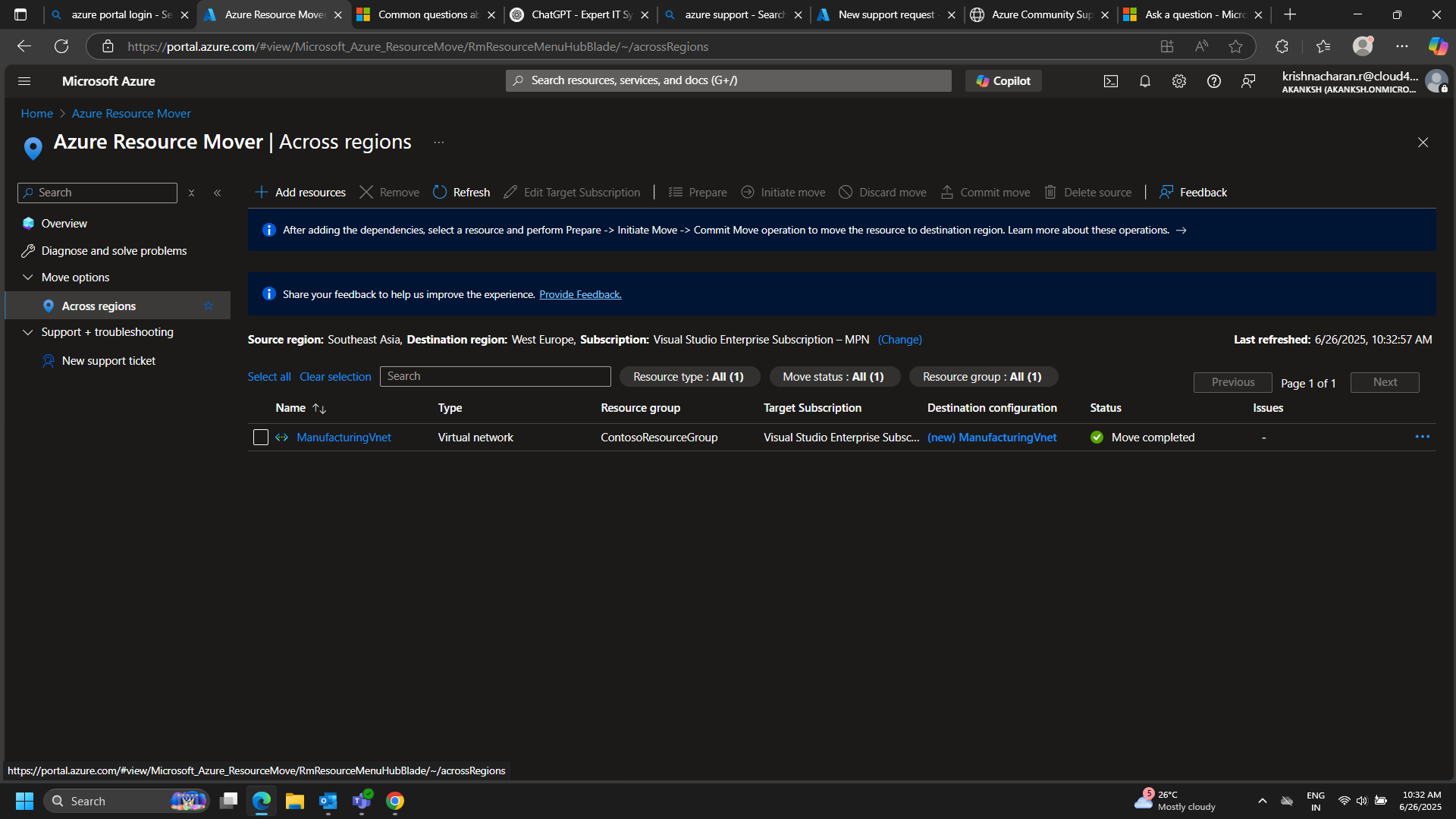Add this page to browser favorites
The image size is (1456, 819).
point(1236,46)
